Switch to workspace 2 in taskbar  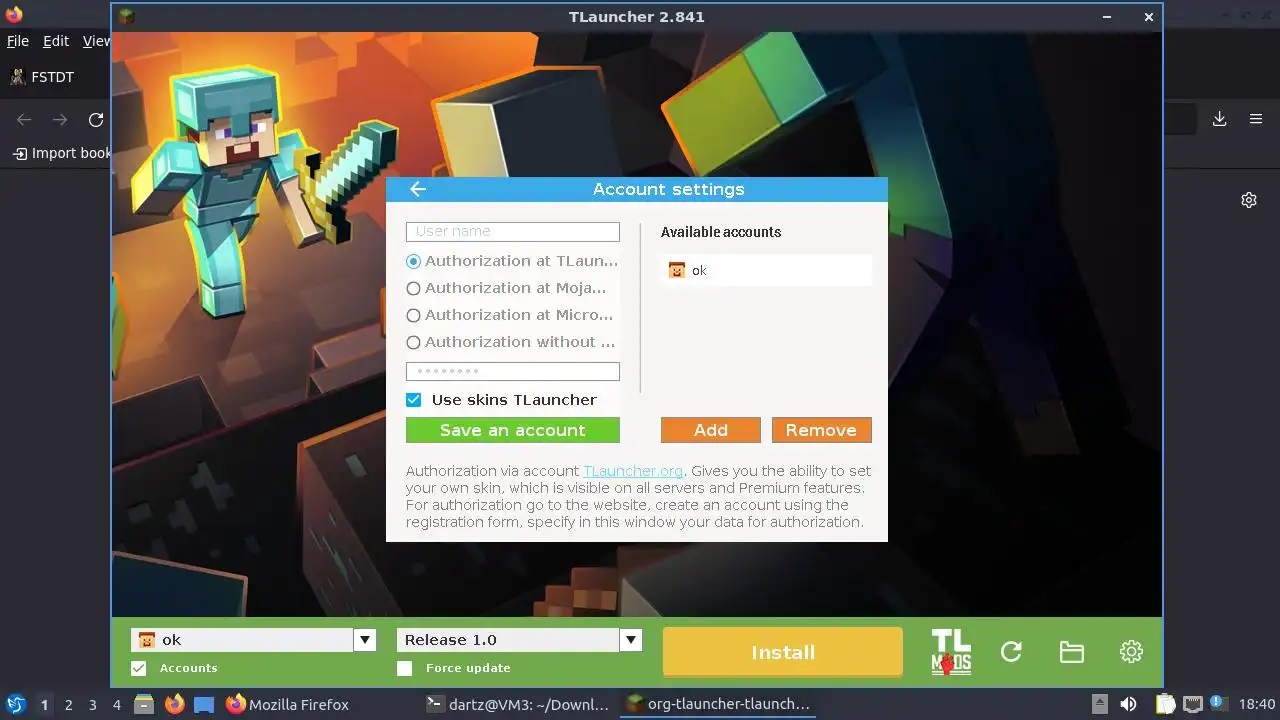68,704
